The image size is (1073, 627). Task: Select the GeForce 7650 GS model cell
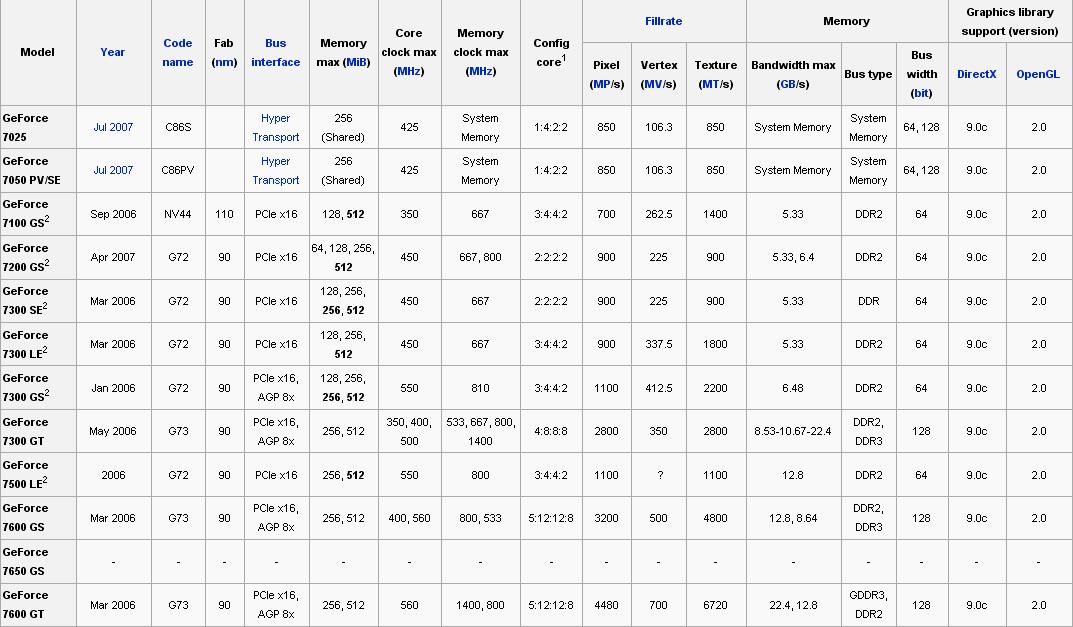coord(38,562)
